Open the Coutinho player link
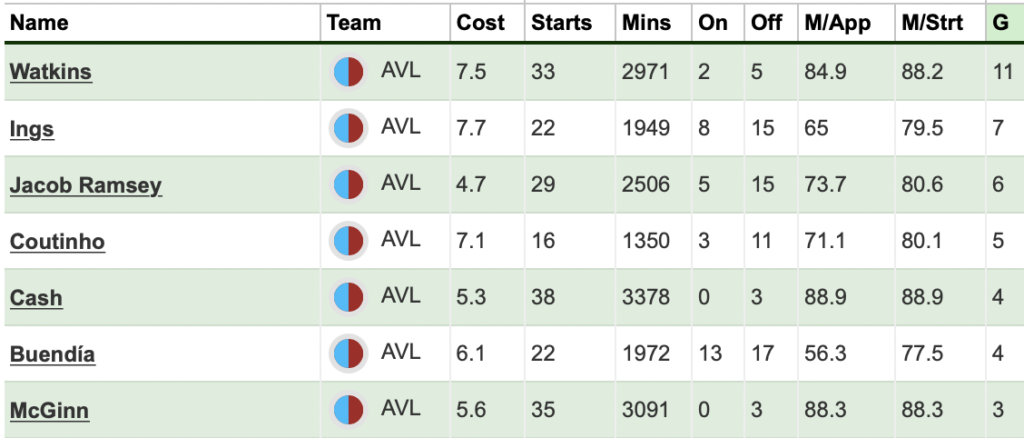The image size is (1024, 438). (x=57, y=242)
